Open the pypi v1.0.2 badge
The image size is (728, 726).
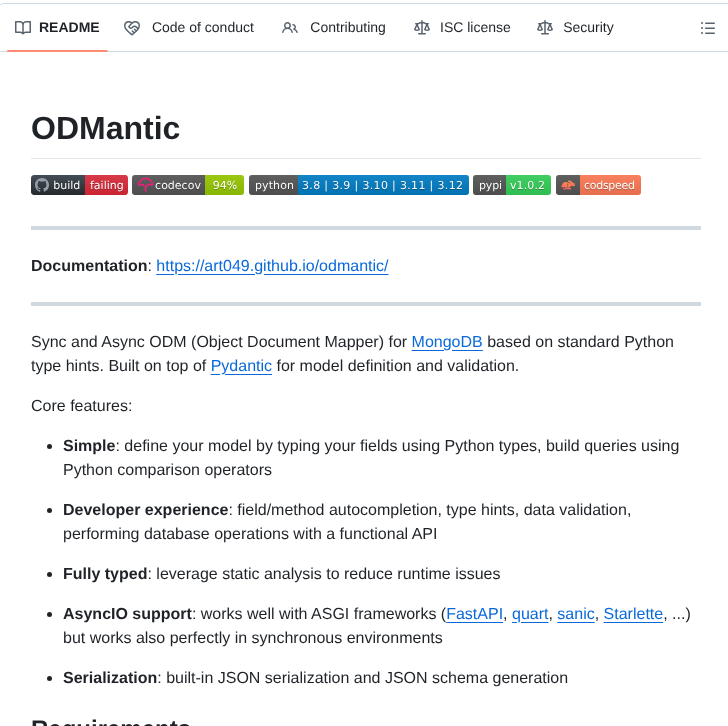(x=511, y=185)
